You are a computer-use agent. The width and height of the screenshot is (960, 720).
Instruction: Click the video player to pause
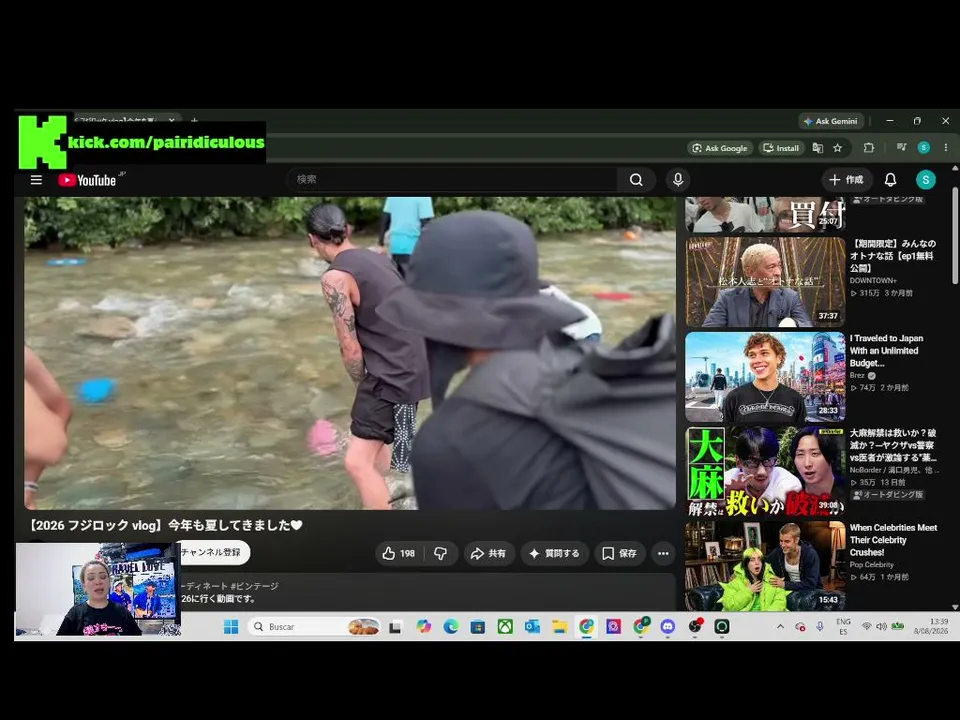point(350,353)
